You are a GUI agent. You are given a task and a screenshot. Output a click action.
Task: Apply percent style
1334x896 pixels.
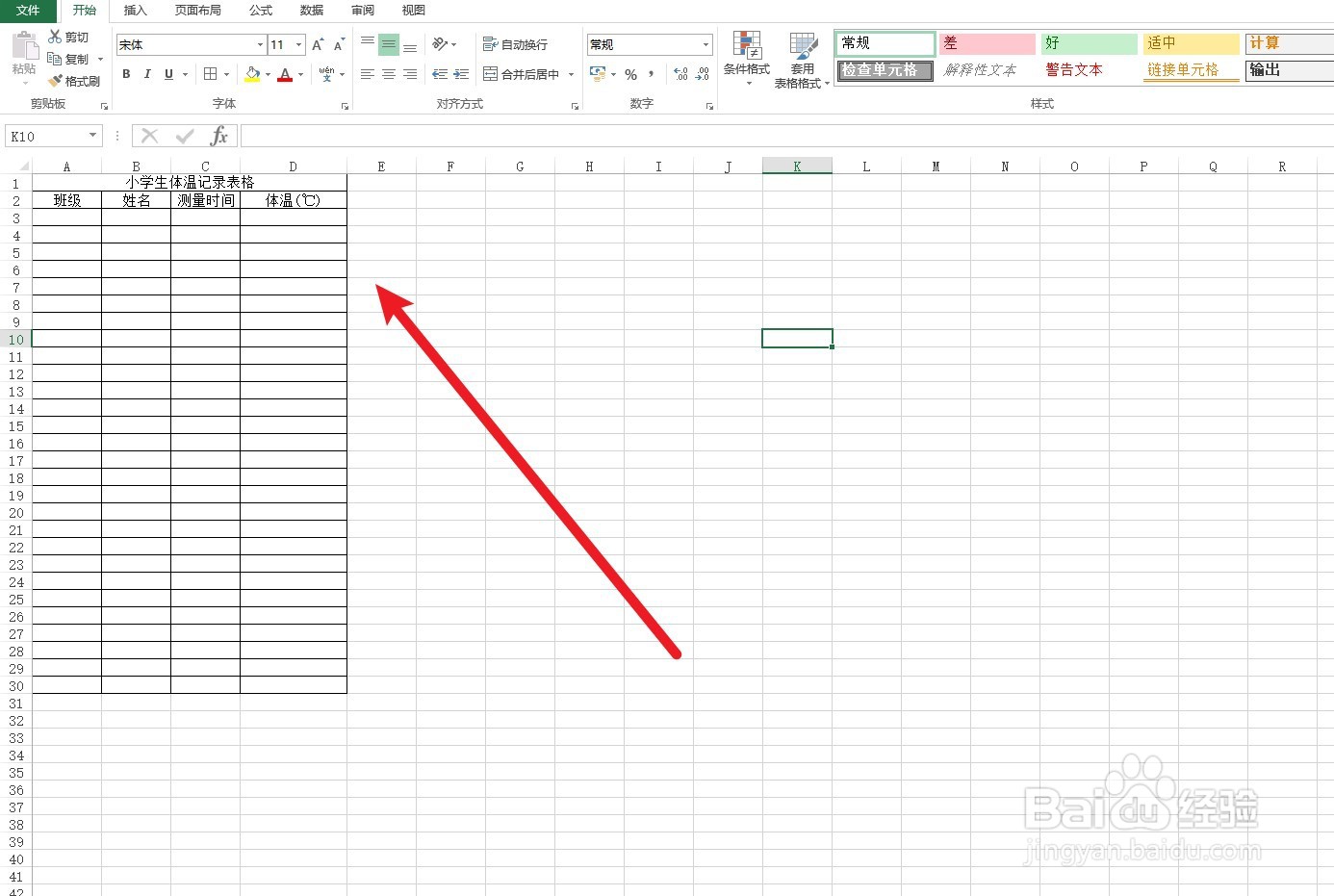pos(630,74)
